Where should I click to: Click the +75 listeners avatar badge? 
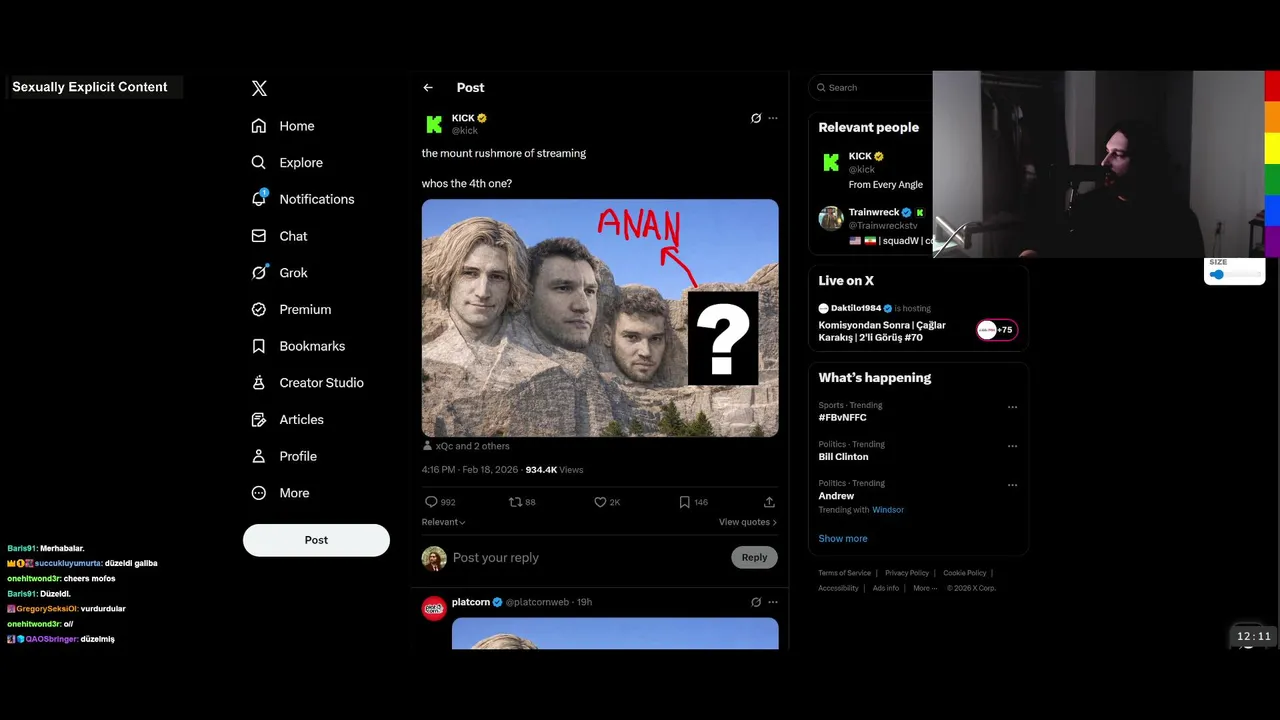[997, 330]
